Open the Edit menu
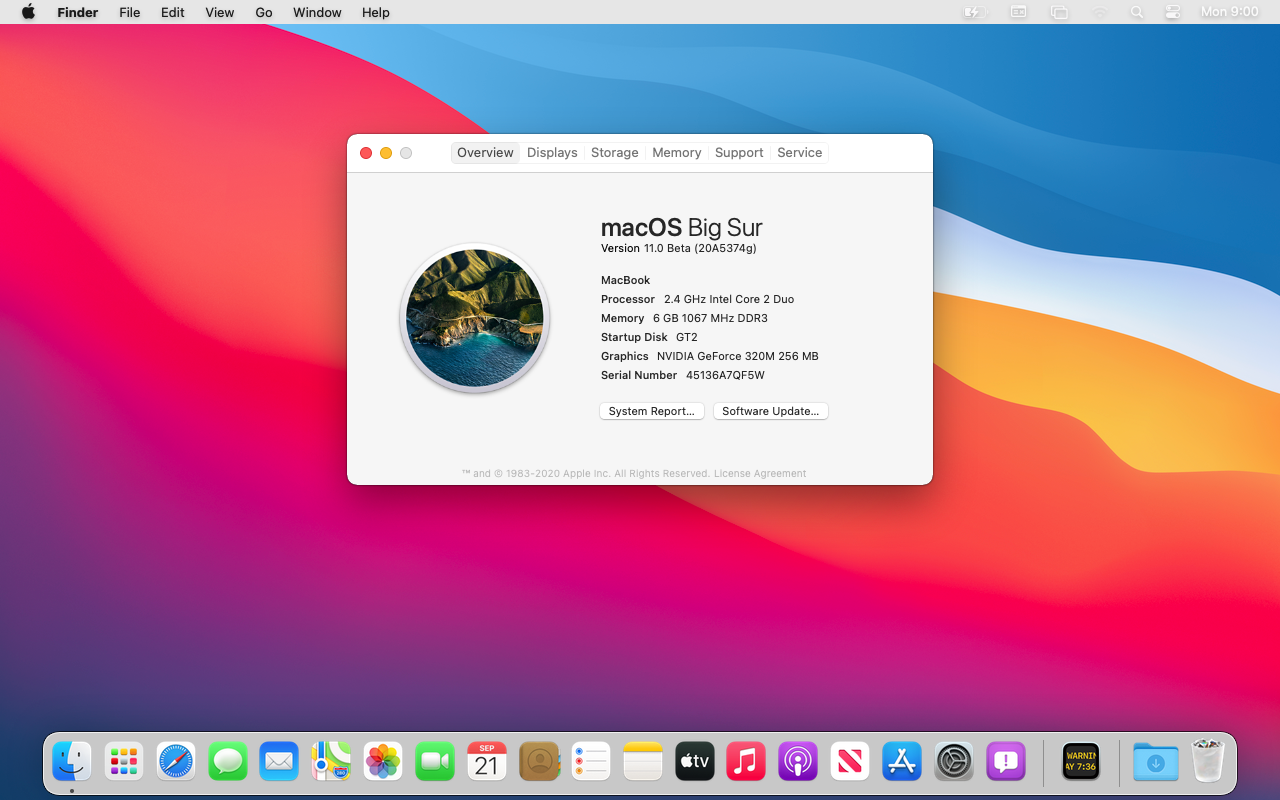This screenshot has width=1280, height=800. pyautogui.click(x=173, y=12)
